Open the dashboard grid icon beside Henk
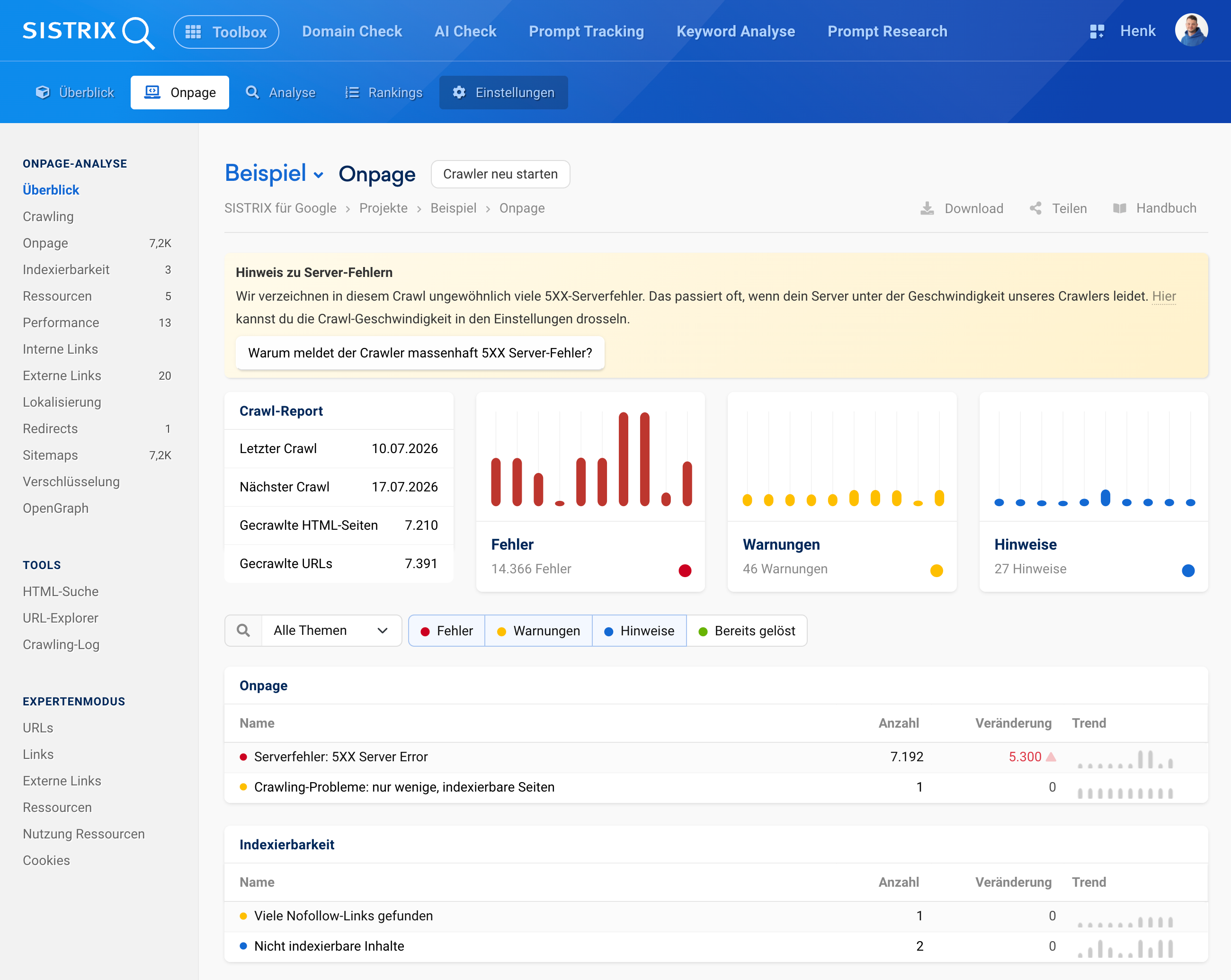Image resolution: width=1231 pixels, height=980 pixels. pos(1097,31)
